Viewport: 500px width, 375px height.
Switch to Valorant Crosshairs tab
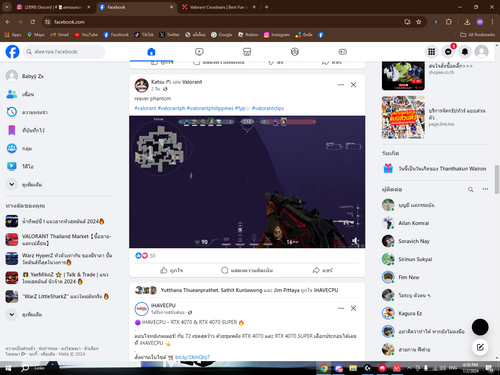click(219, 7)
